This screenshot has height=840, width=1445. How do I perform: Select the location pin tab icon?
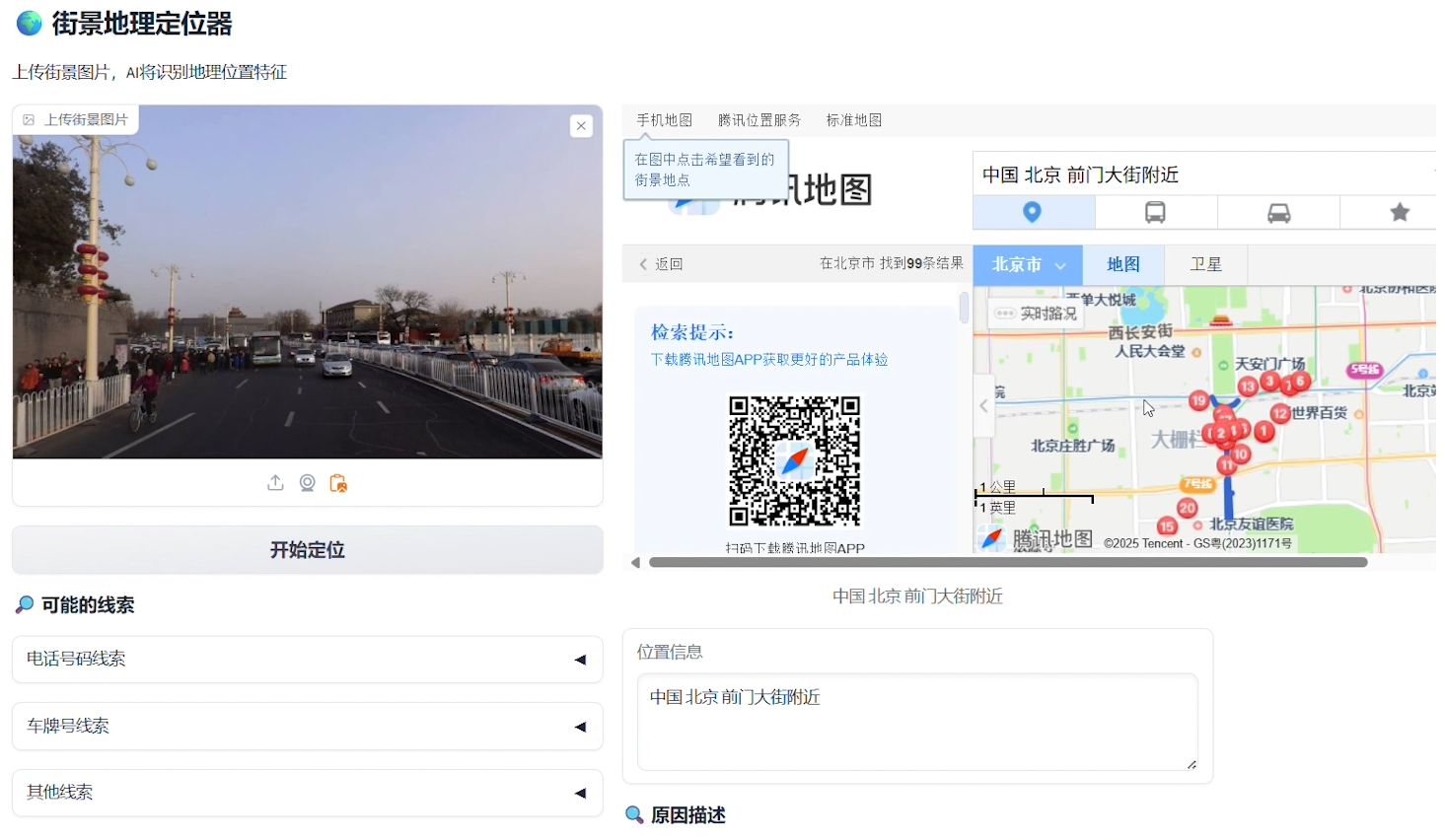(x=1033, y=212)
